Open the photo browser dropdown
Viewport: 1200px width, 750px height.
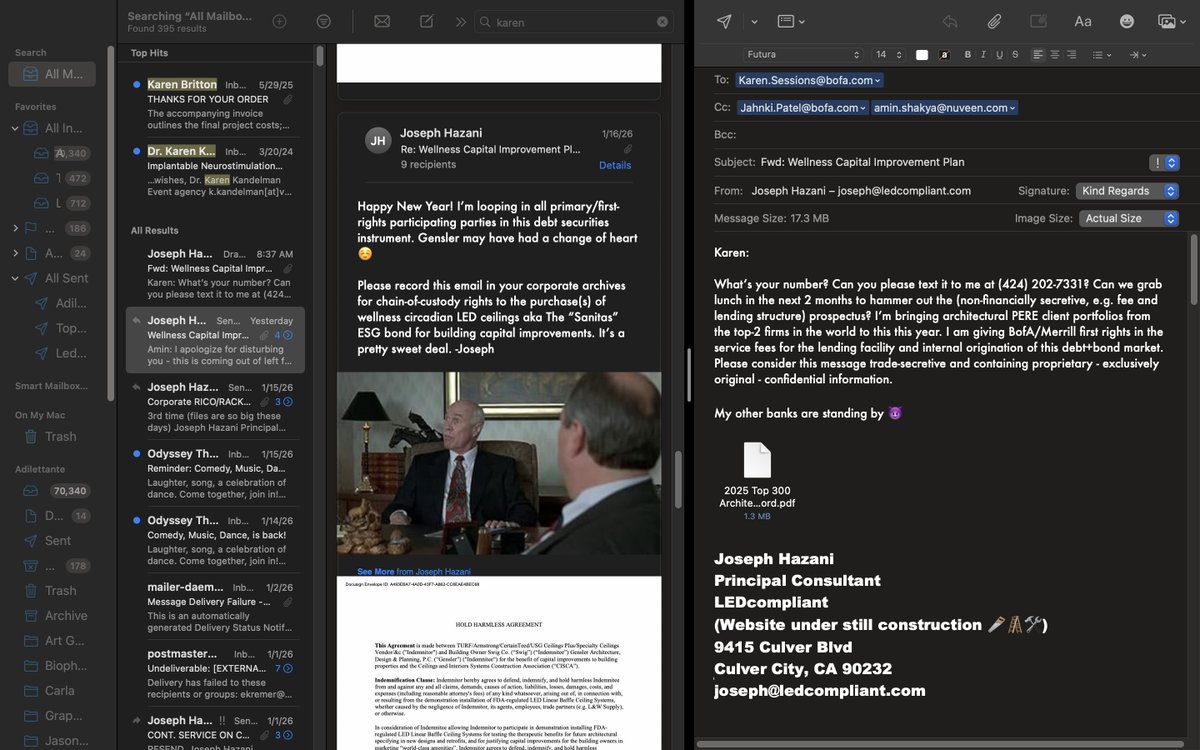(x=1172, y=21)
